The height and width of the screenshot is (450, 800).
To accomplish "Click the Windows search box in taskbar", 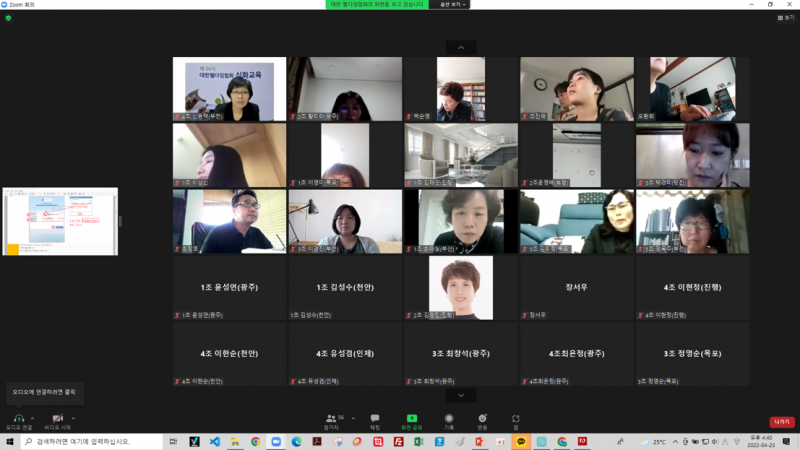I will point(90,441).
